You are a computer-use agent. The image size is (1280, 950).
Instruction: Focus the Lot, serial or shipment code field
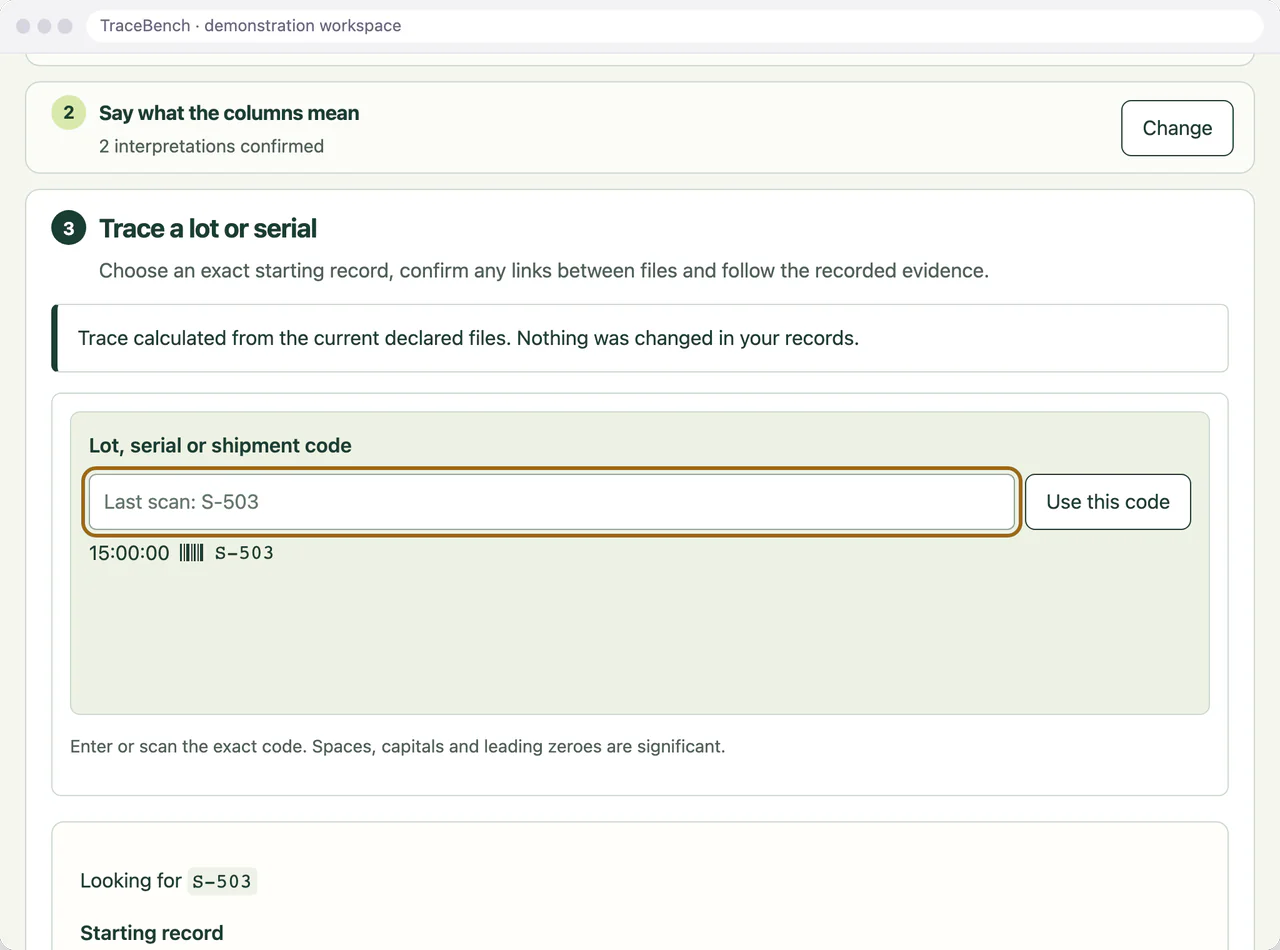(x=552, y=502)
